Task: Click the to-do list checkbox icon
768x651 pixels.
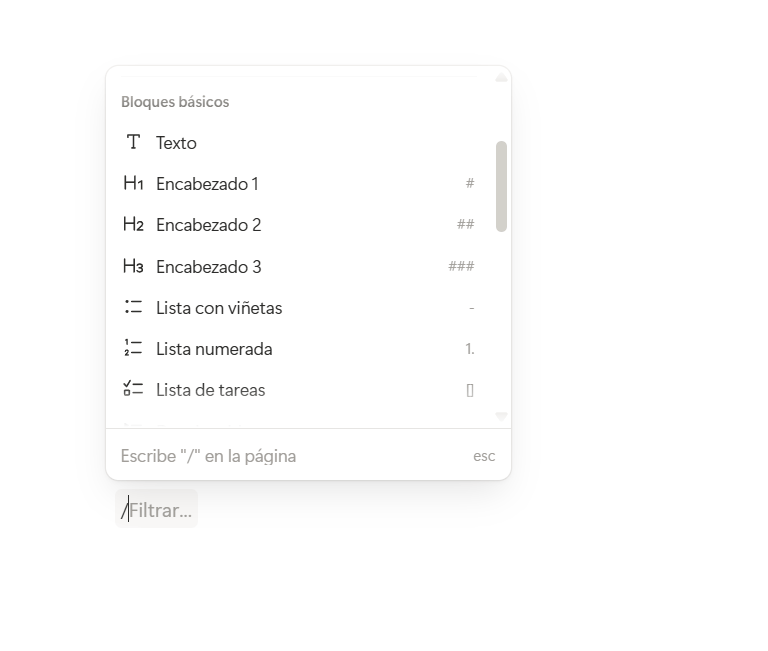Action: [x=133, y=389]
